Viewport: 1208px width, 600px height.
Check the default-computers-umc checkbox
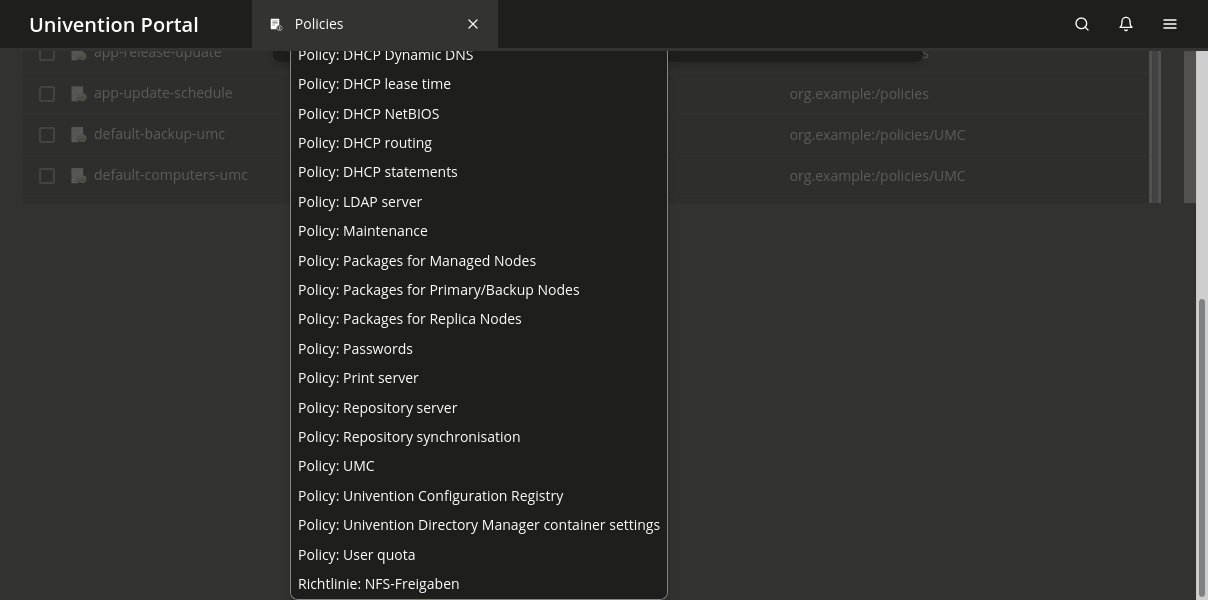47,176
